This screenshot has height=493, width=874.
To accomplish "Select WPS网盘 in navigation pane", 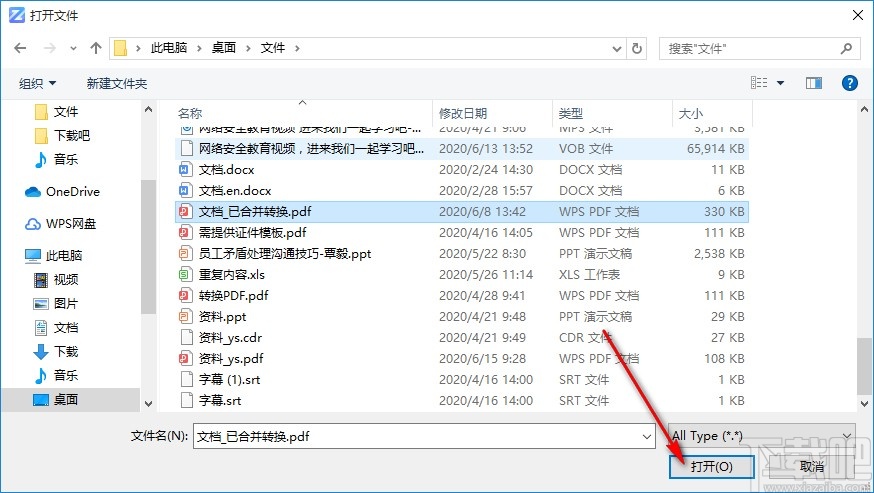I will coord(60,224).
